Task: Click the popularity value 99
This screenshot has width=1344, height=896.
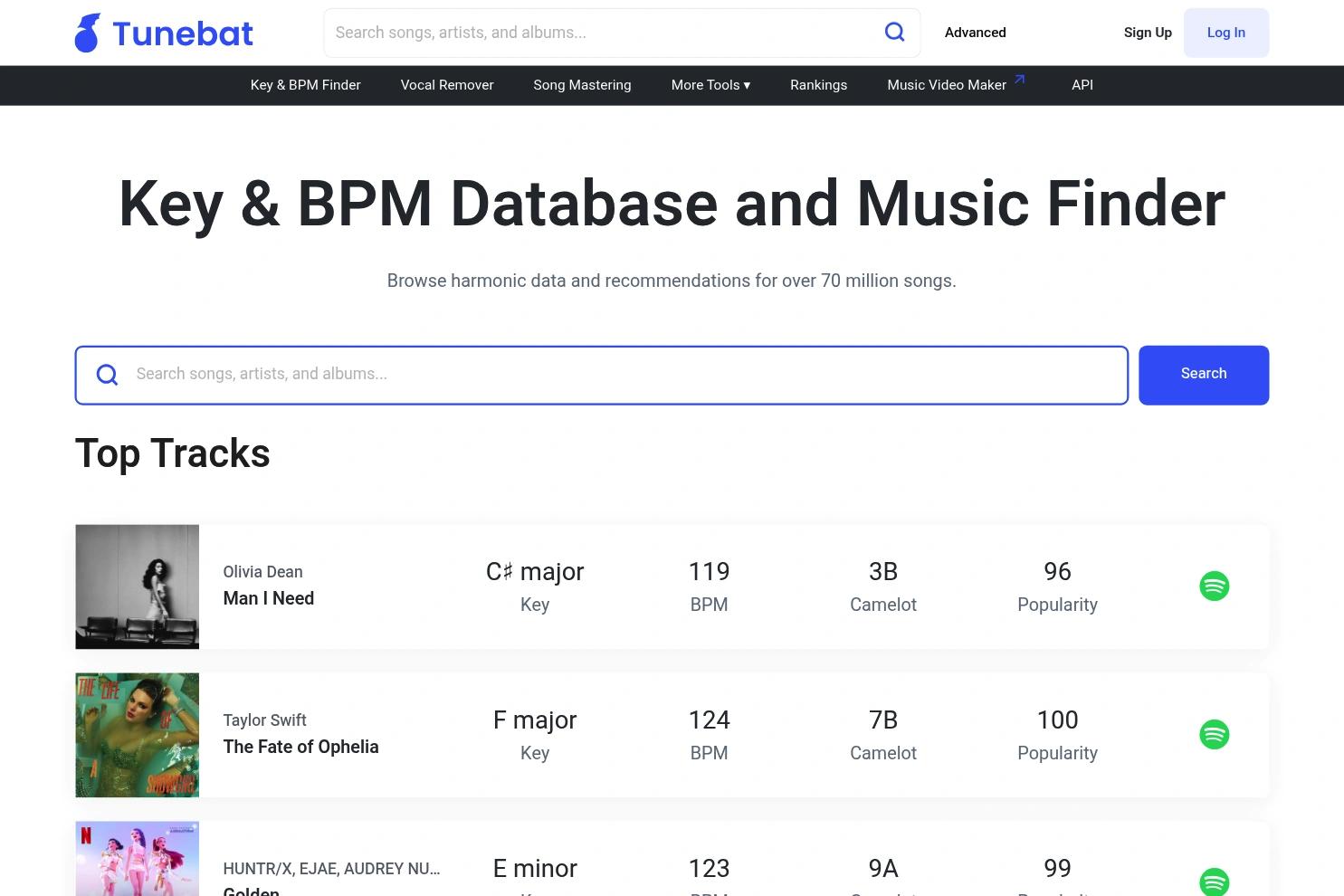Action: (x=1057, y=869)
